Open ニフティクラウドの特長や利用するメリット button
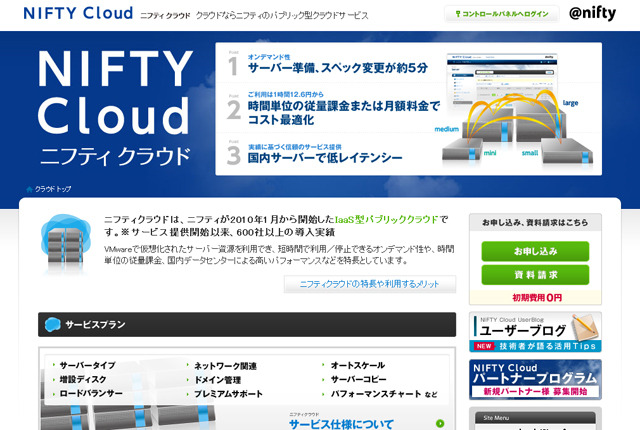This screenshot has height=430, width=640. pyautogui.click(x=370, y=284)
